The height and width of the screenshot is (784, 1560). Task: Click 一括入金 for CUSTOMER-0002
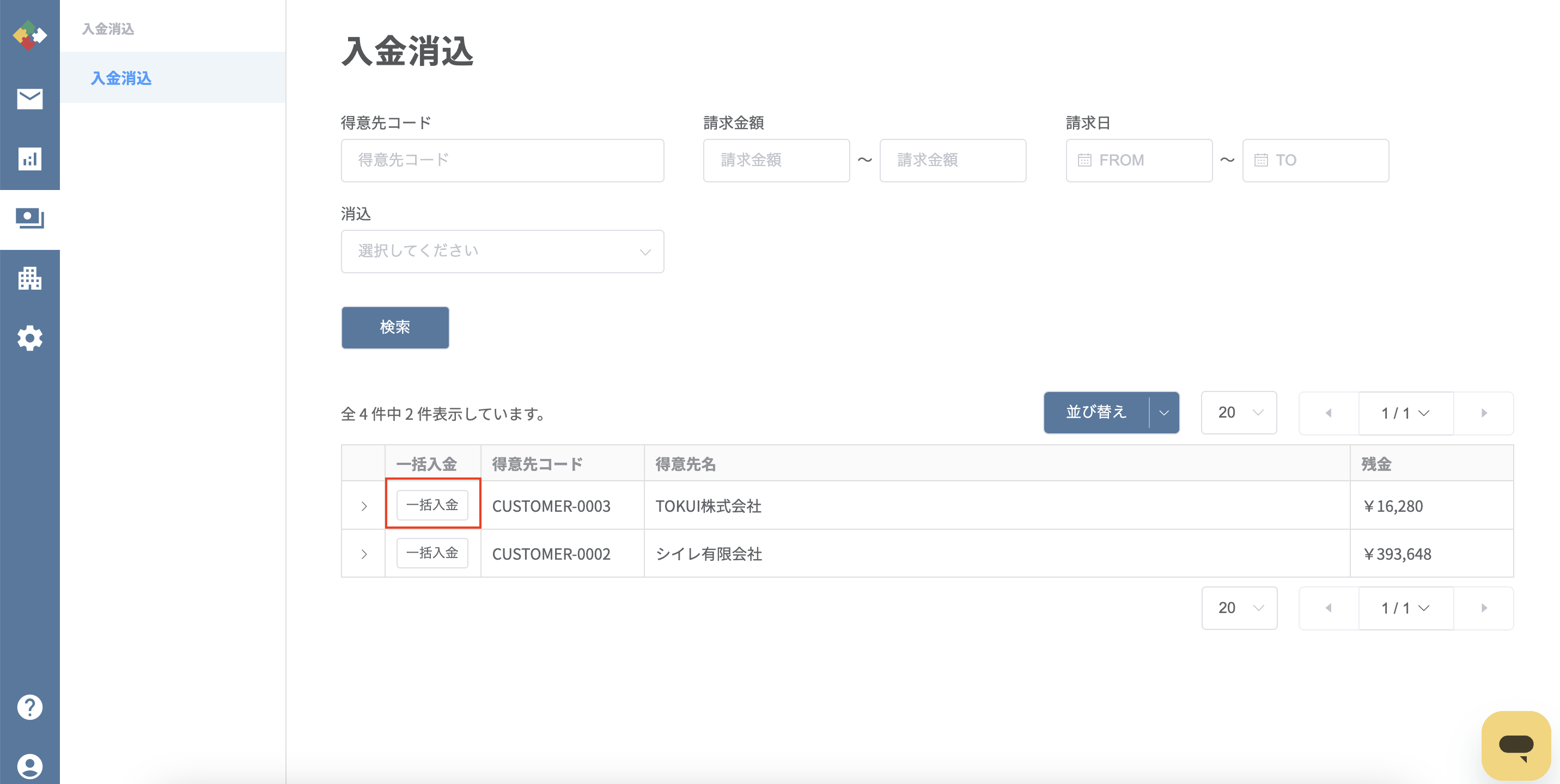pyautogui.click(x=432, y=553)
